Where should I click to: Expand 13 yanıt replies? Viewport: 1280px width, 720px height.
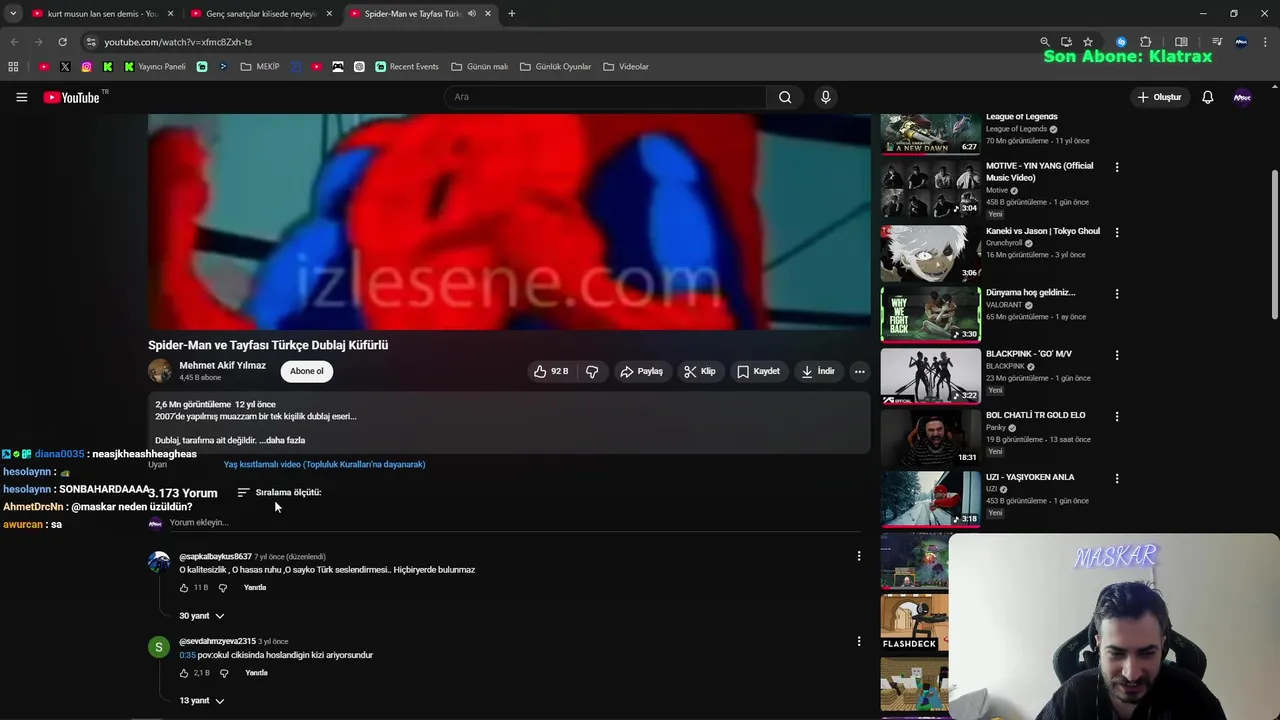[202, 701]
